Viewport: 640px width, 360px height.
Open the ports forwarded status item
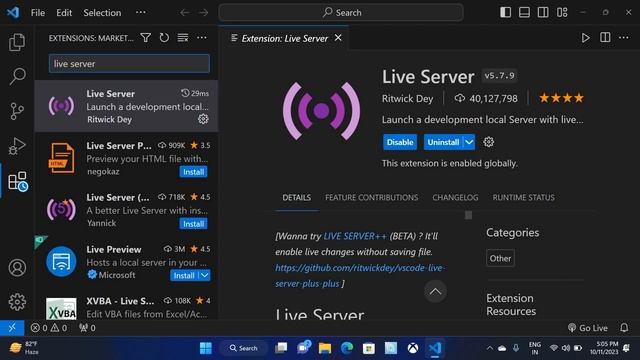tap(87, 328)
